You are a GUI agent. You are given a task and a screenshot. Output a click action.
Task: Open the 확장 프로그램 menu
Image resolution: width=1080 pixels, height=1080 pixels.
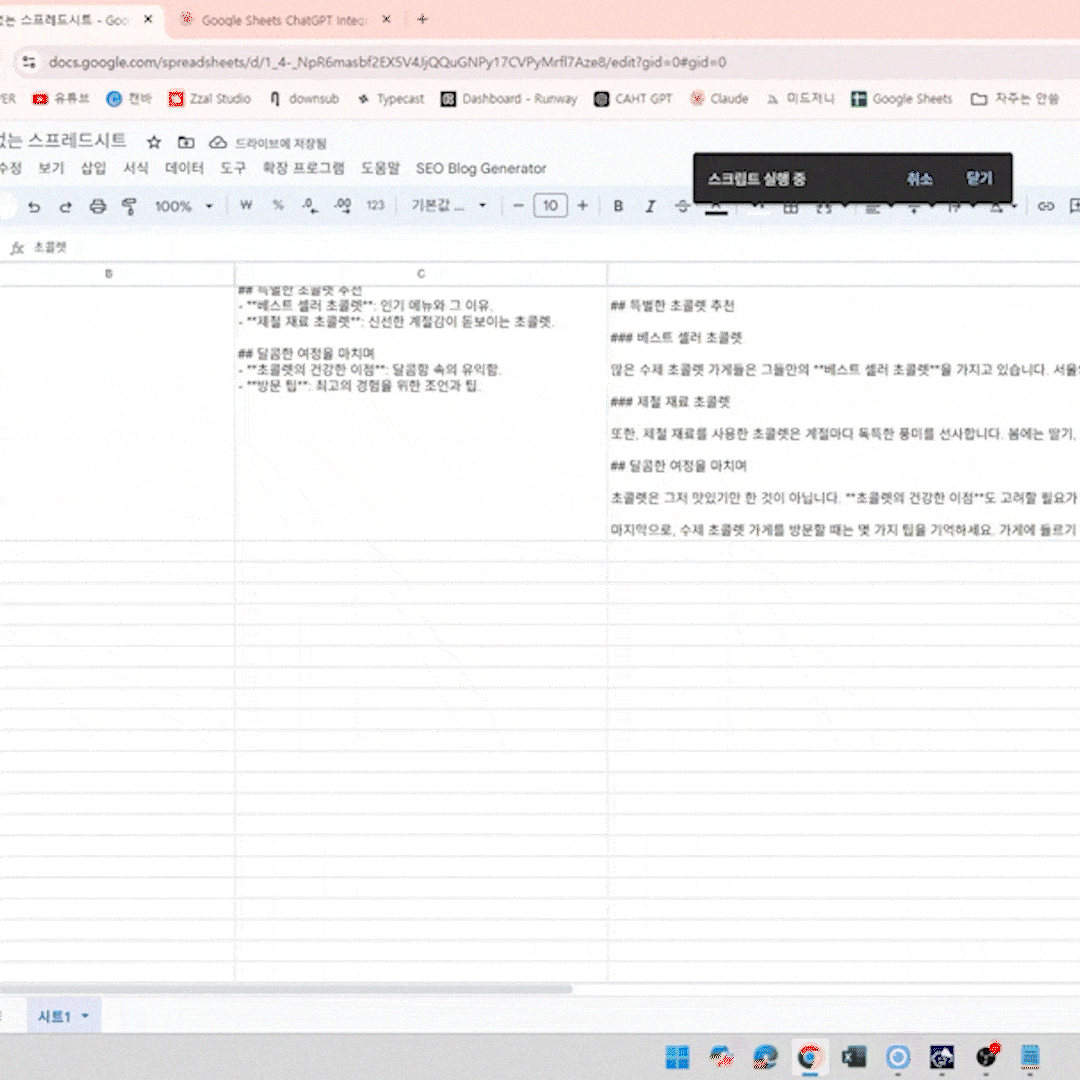point(304,168)
